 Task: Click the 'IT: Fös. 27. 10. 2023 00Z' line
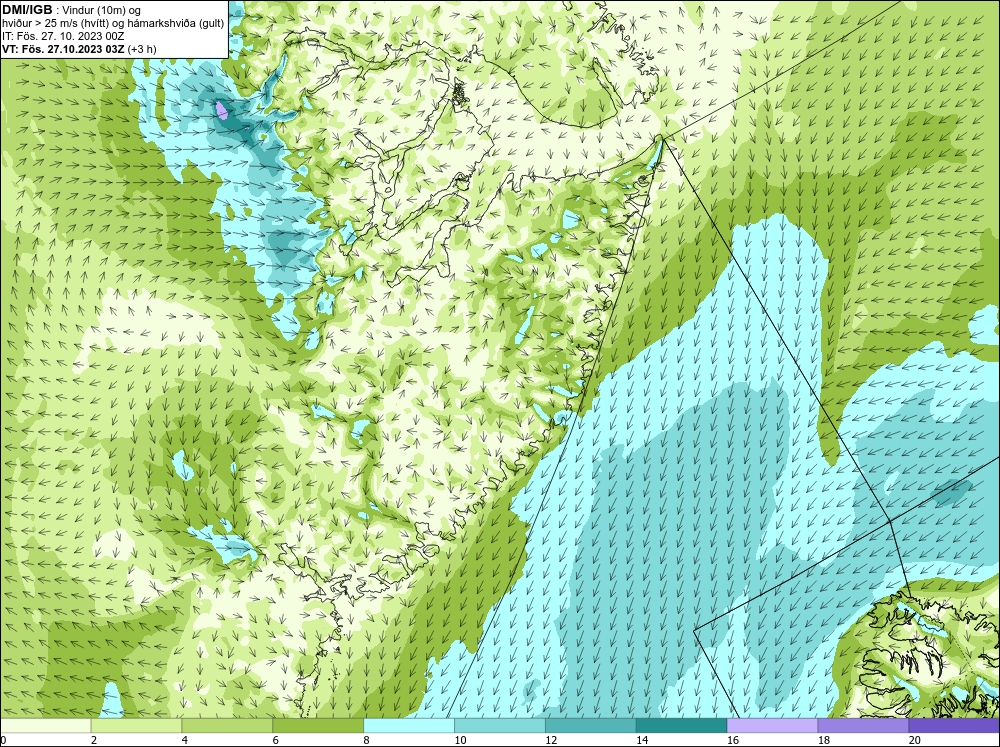click(x=62, y=36)
